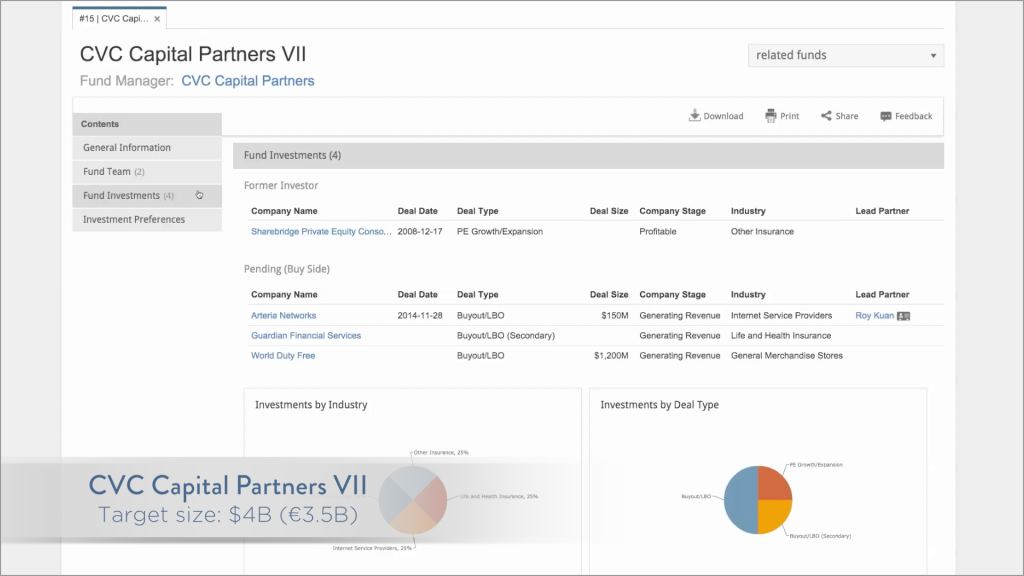
Task: Click the Pending (Buy Side) Deal Date column header
Action: click(417, 295)
